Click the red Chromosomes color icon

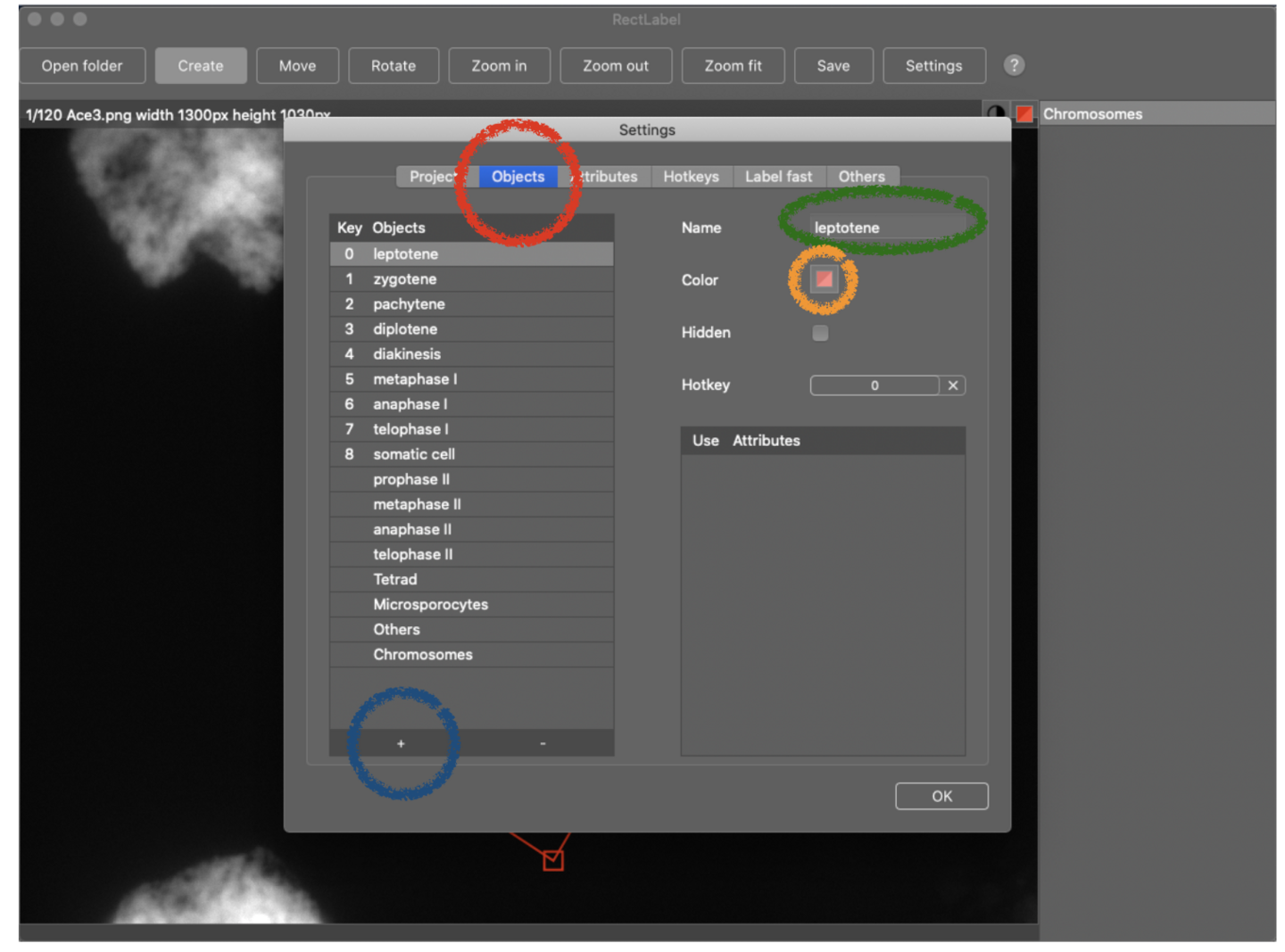coord(1024,113)
